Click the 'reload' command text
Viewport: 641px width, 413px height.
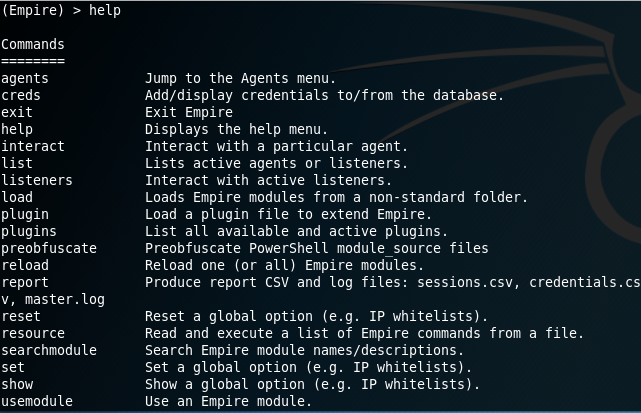25,265
